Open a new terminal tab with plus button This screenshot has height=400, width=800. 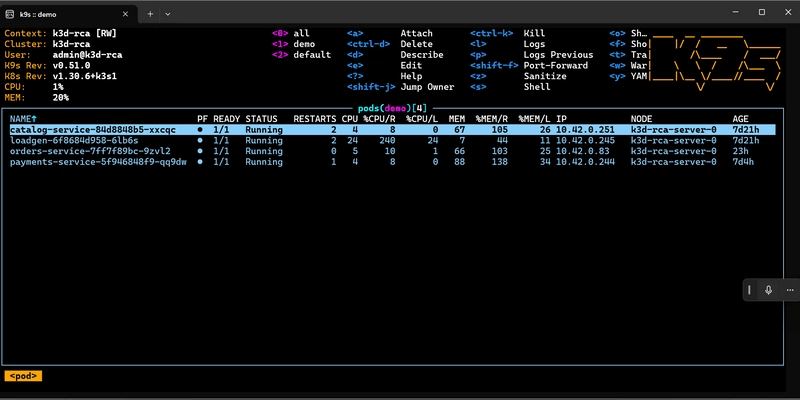tap(150, 14)
